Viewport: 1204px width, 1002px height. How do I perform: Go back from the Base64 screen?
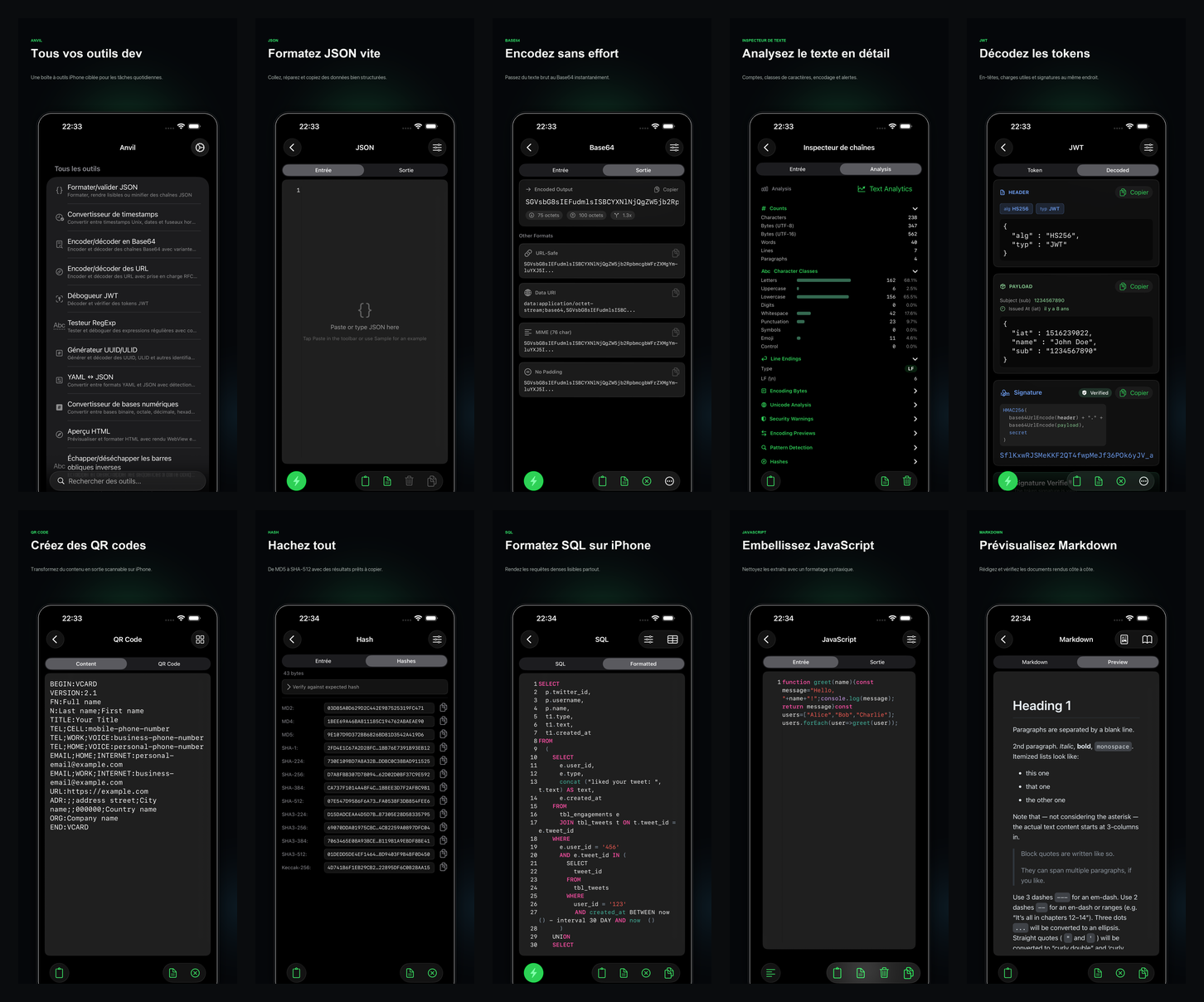pos(530,148)
